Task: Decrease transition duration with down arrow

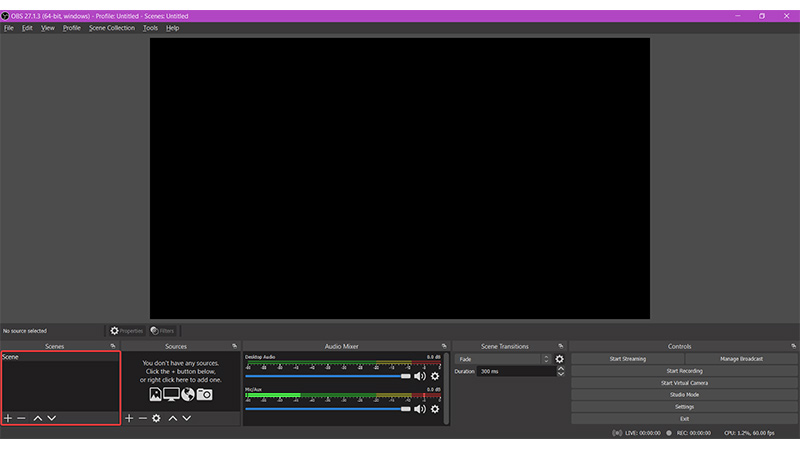Action: (561, 374)
